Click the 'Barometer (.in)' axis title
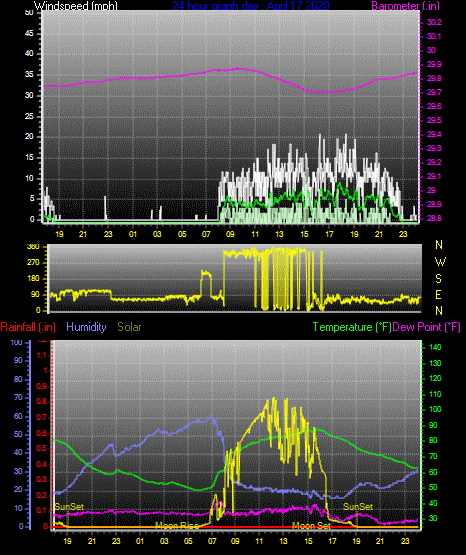Screen dimensions: 466x555 point(405,6)
